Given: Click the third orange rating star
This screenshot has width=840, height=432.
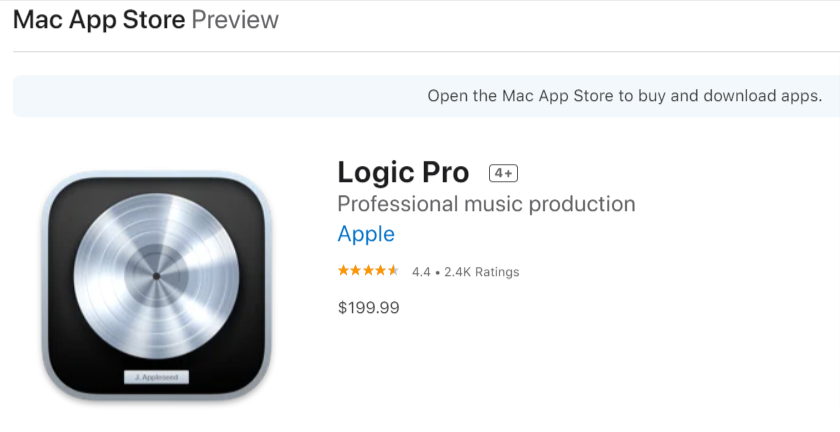Looking at the screenshot, I should click(368, 270).
